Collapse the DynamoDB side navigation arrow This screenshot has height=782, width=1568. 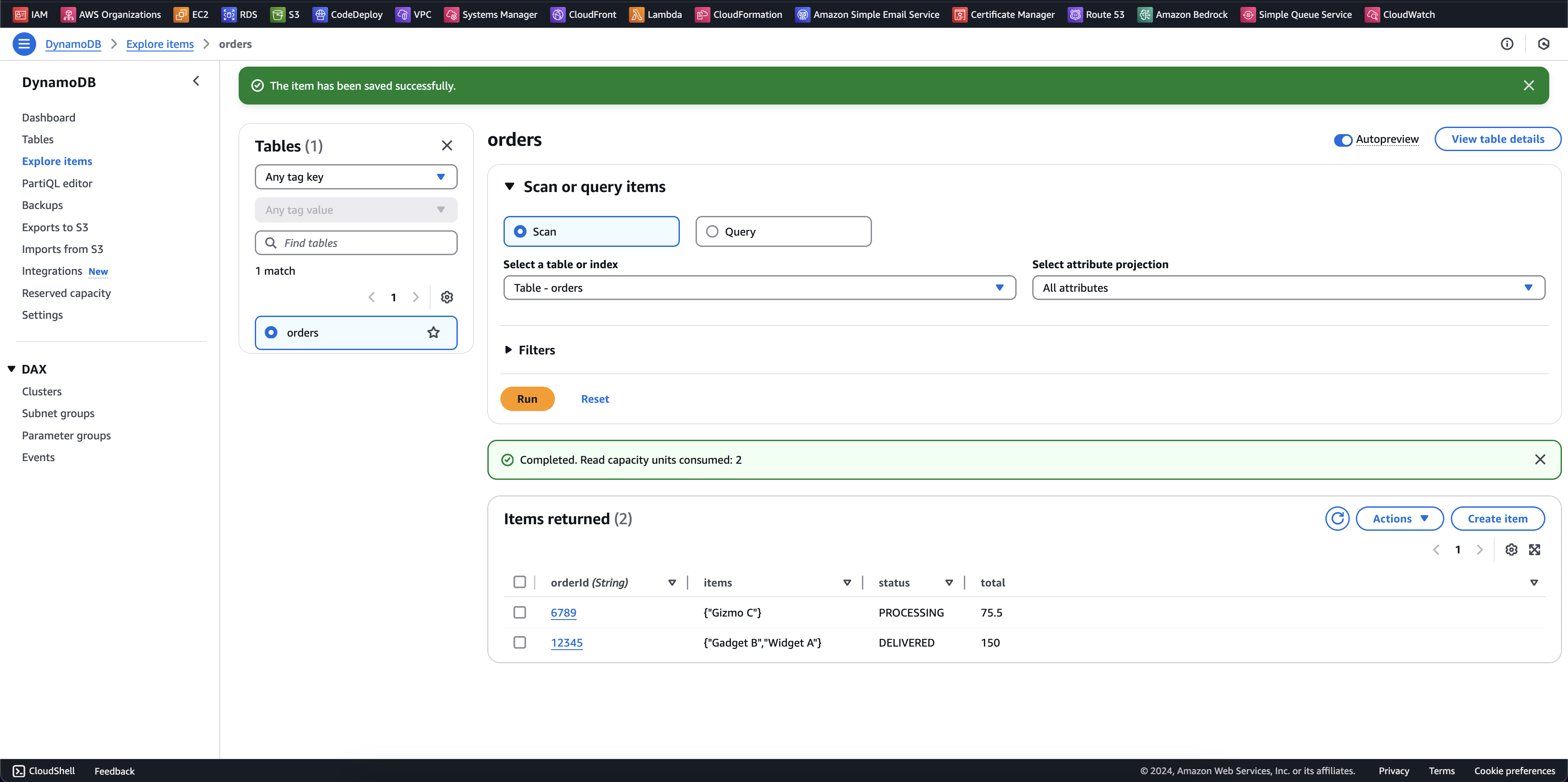coord(196,81)
